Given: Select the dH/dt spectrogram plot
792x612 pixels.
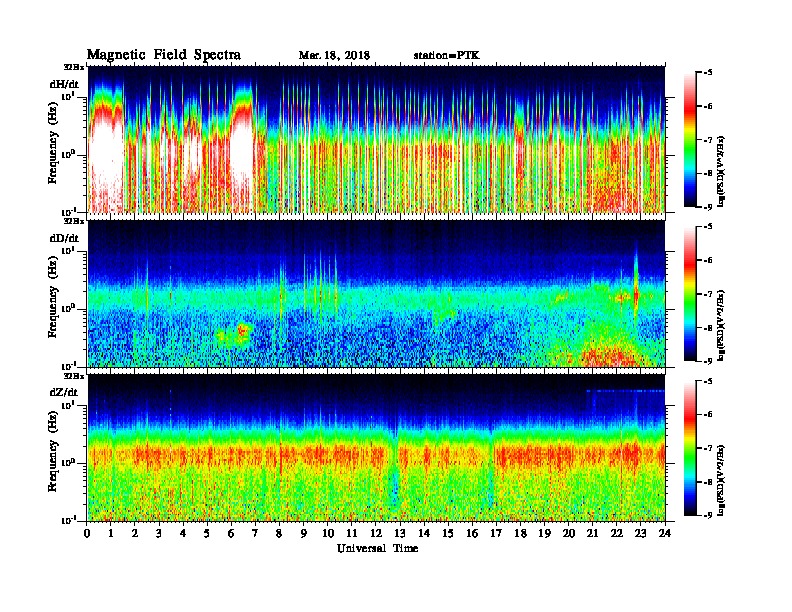Looking at the screenshot, I should [x=376, y=139].
